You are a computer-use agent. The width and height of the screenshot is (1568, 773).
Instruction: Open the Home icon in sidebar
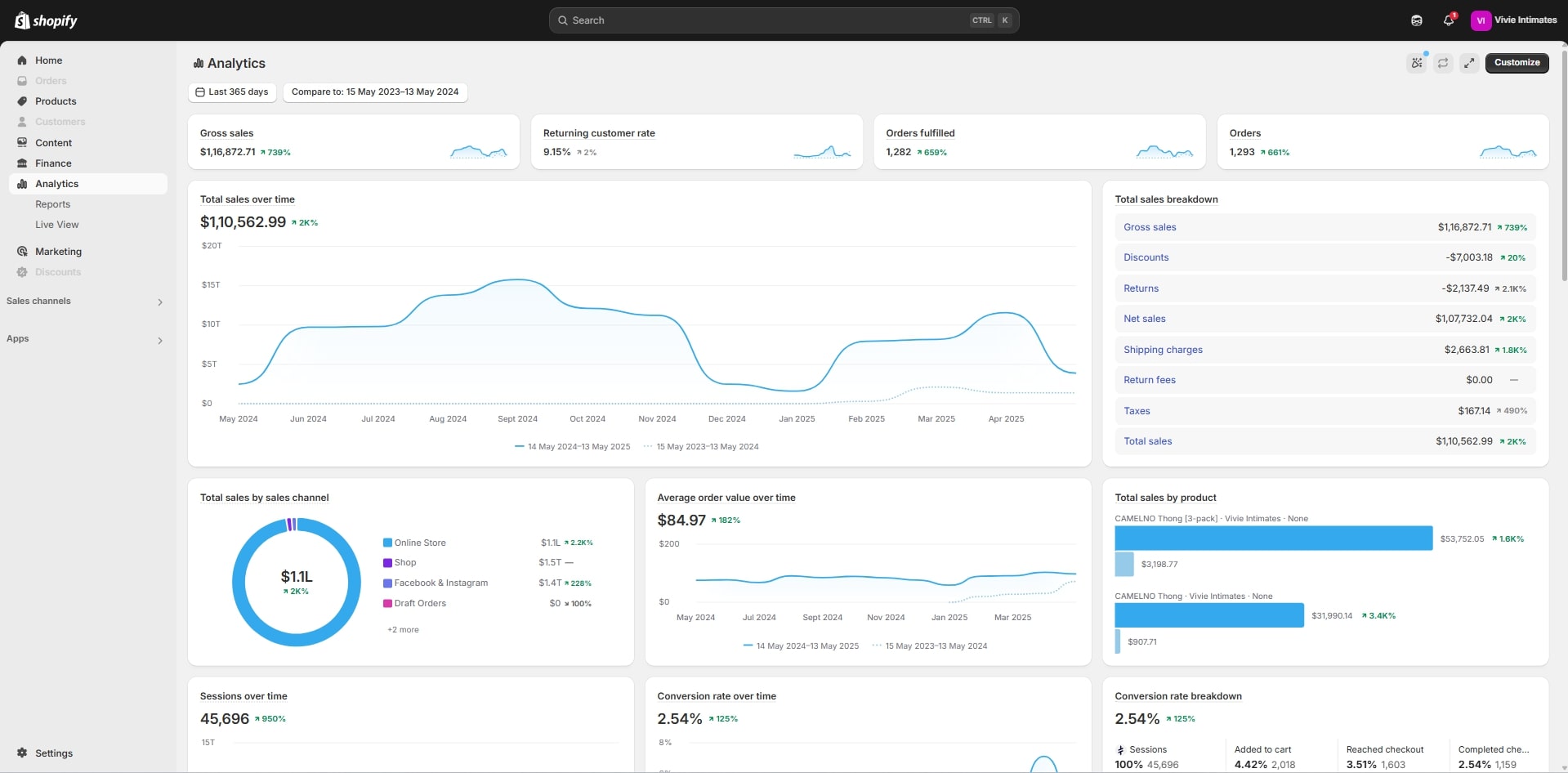coord(22,60)
